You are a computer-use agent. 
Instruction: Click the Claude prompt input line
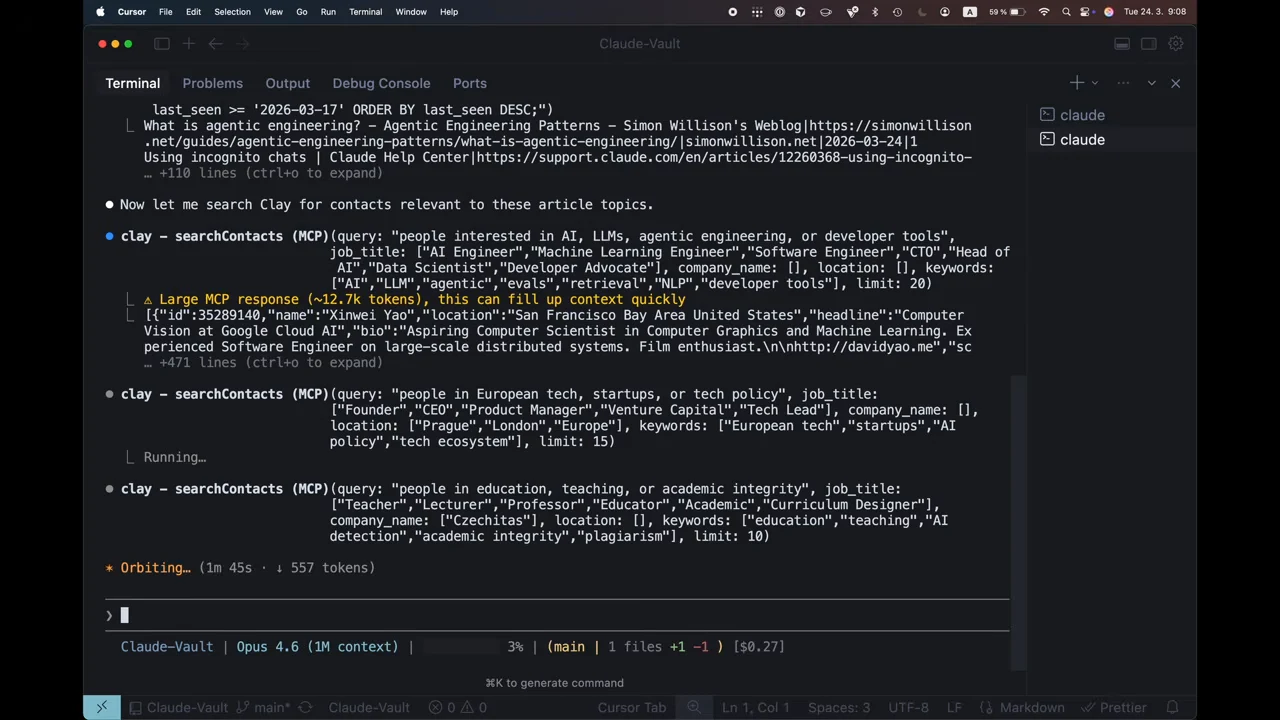pyautogui.click(x=557, y=615)
